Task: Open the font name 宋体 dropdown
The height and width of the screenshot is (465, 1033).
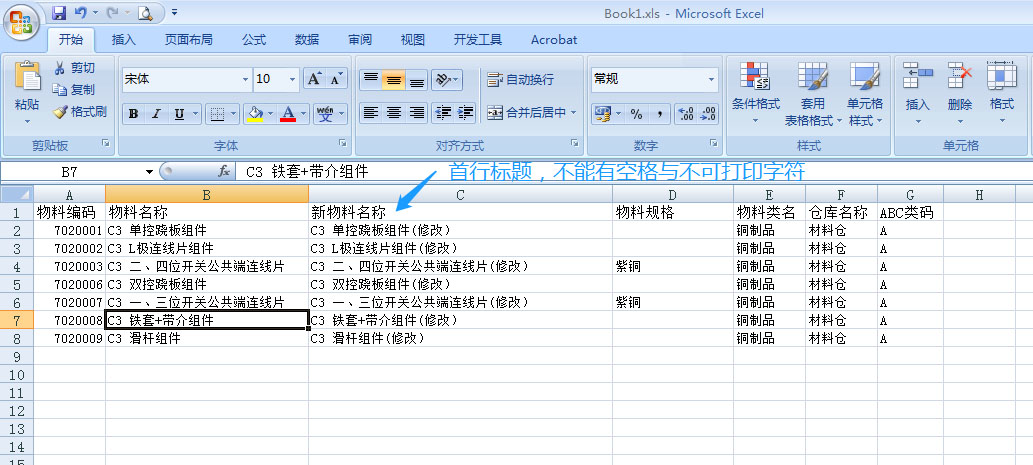Action: (x=245, y=79)
